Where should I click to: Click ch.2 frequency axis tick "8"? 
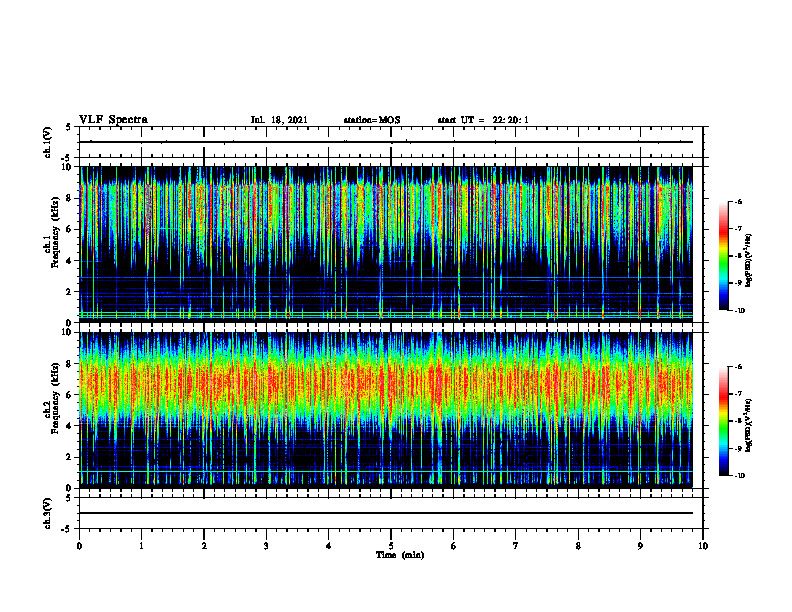point(69,364)
